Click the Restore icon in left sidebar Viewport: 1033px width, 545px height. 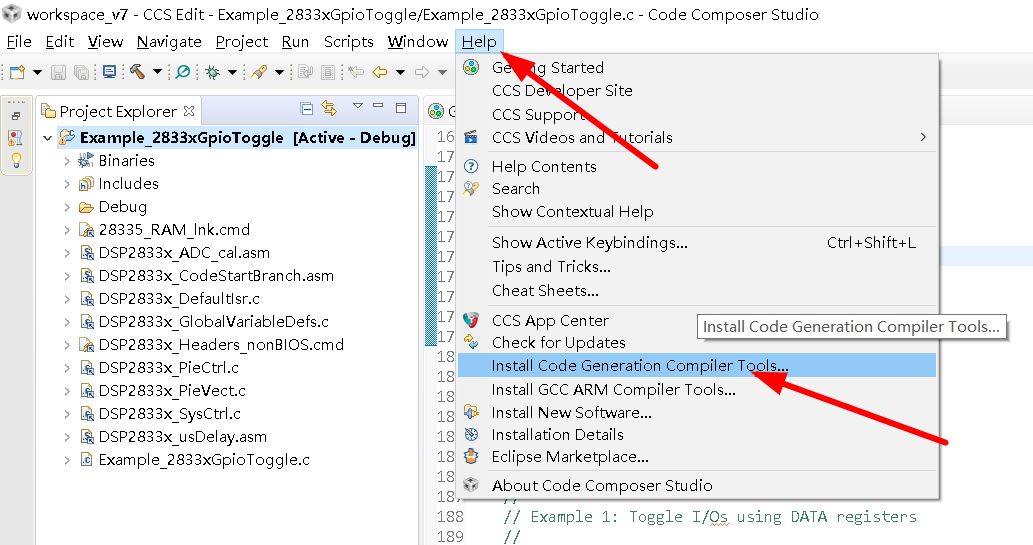point(16,116)
